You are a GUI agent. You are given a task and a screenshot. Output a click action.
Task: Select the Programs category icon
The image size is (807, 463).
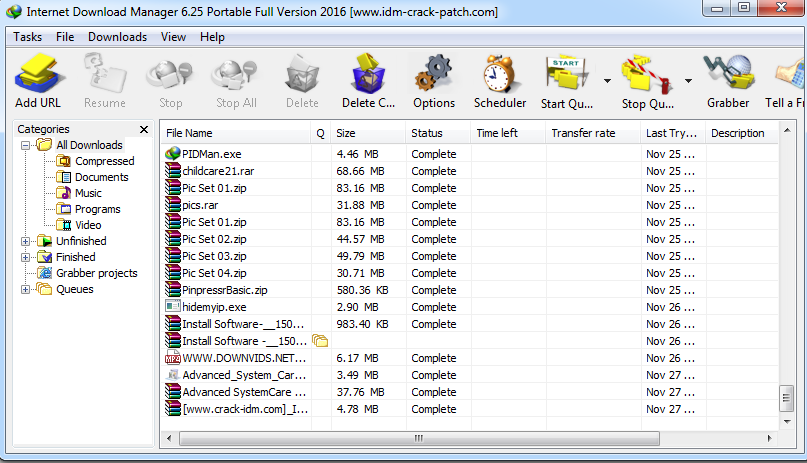click(x=64, y=209)
